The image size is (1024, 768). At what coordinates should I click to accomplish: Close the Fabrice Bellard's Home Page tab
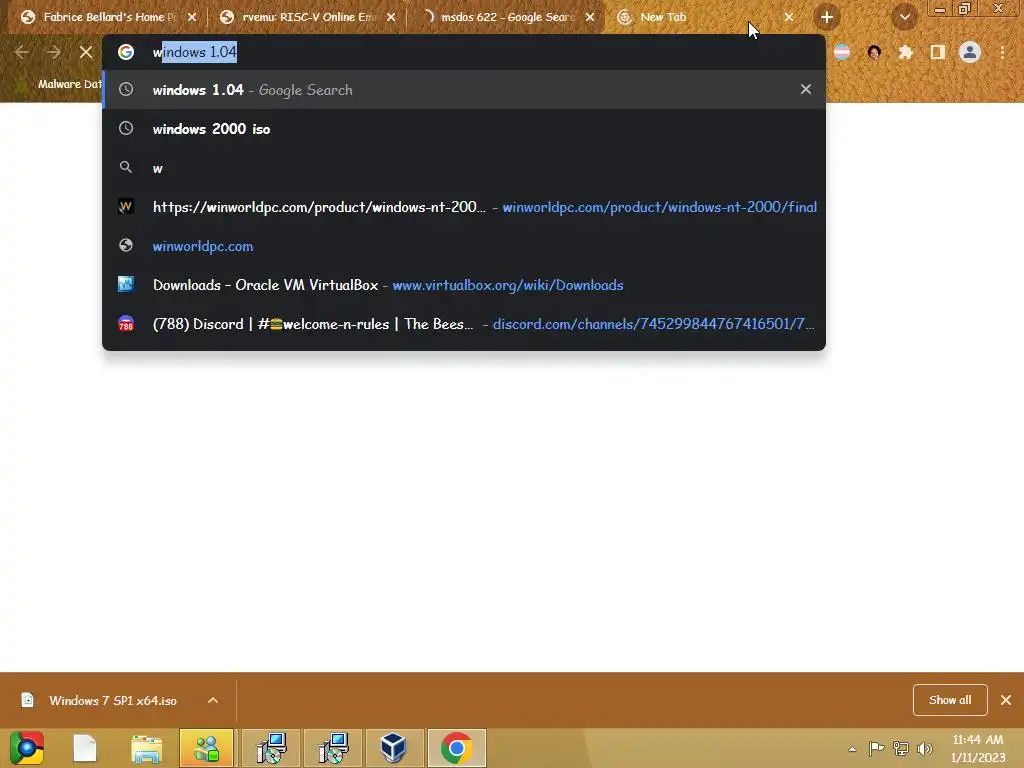pos(192,18)
